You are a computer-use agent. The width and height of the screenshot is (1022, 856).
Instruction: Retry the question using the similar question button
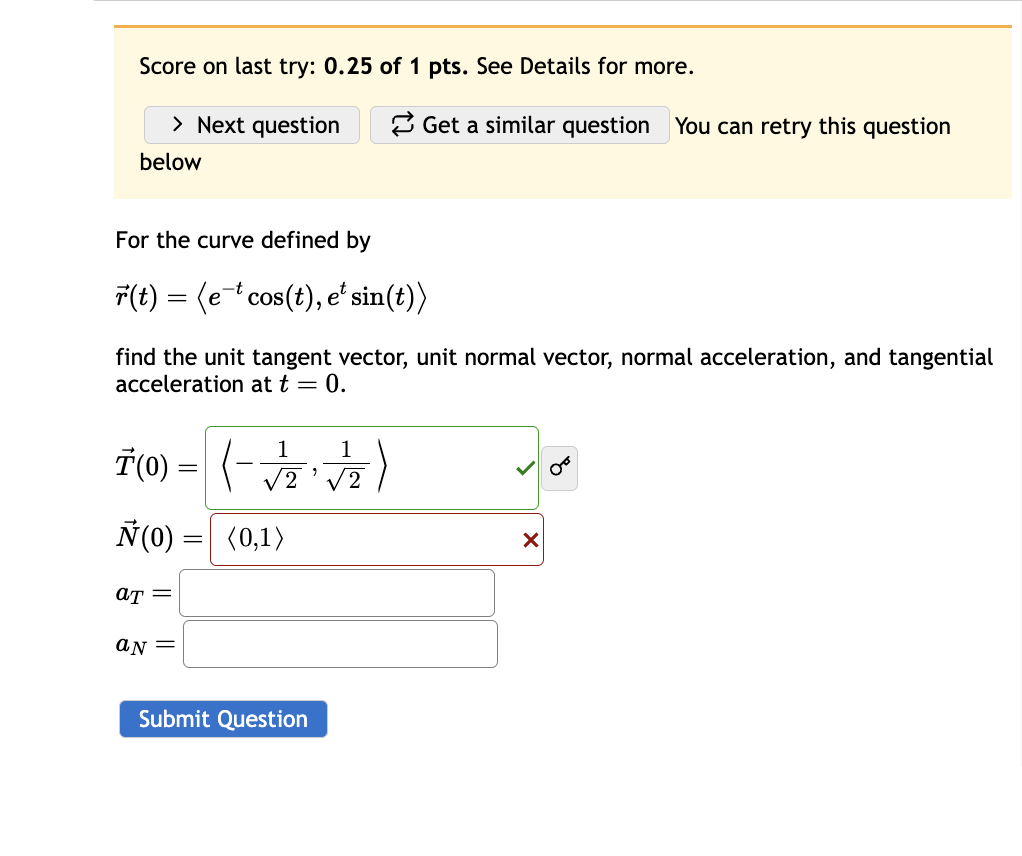(519, 125)
